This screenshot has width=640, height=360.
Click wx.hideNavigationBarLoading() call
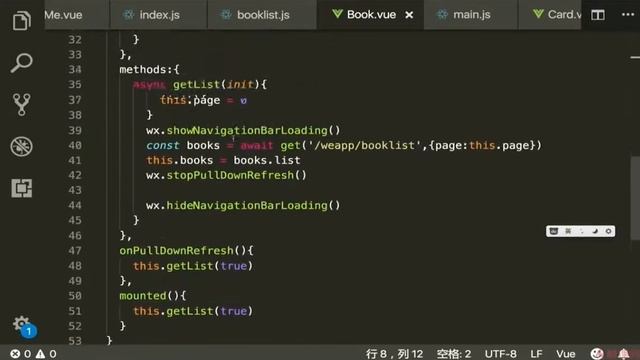[243, 205]
